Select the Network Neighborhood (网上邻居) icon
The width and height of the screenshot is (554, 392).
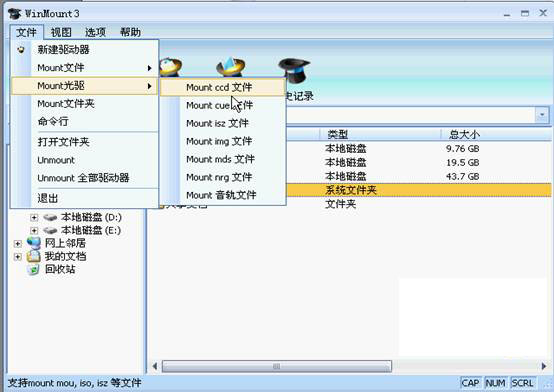34,243
